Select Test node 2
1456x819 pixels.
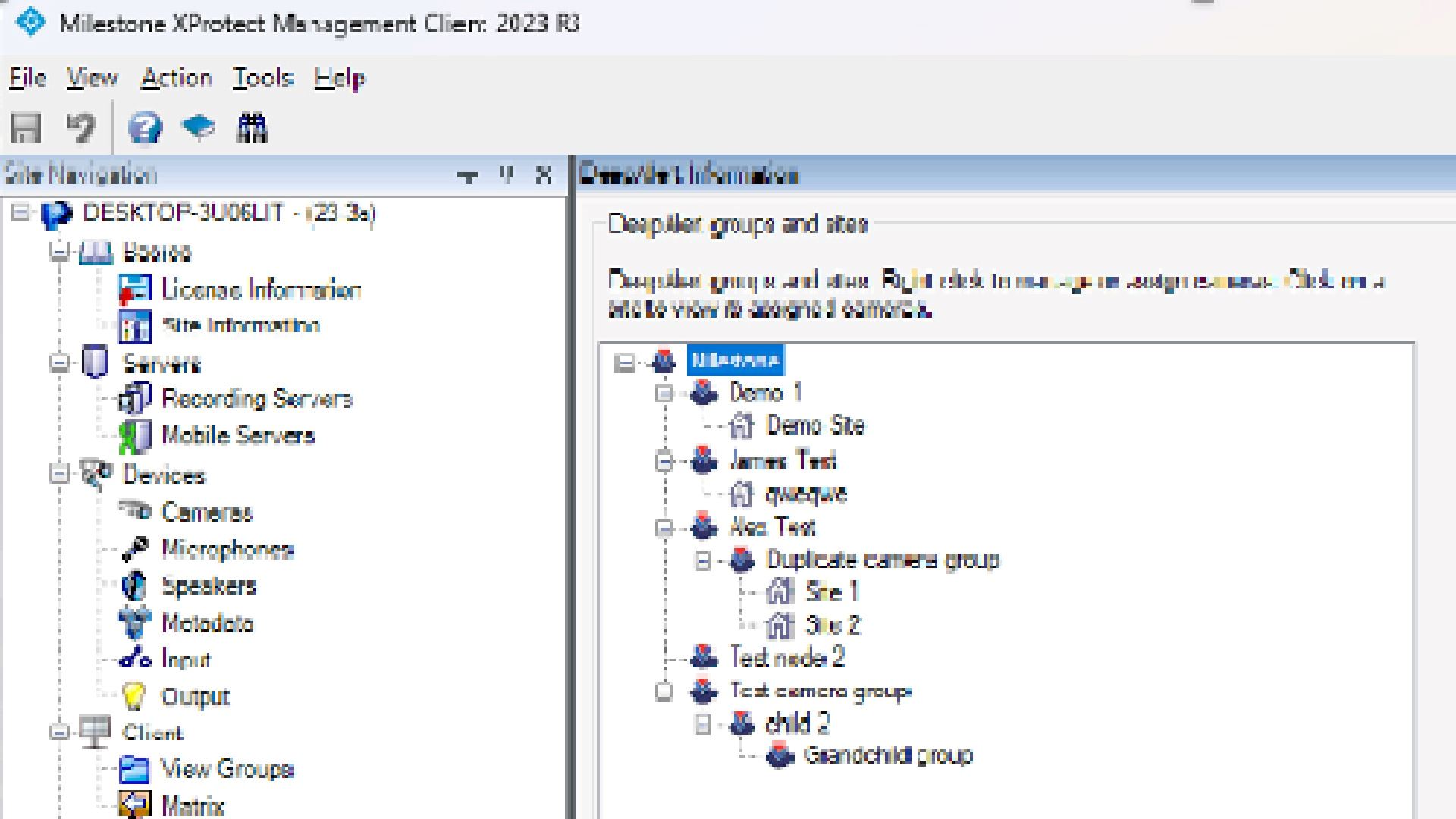click(x=786, y=657)
